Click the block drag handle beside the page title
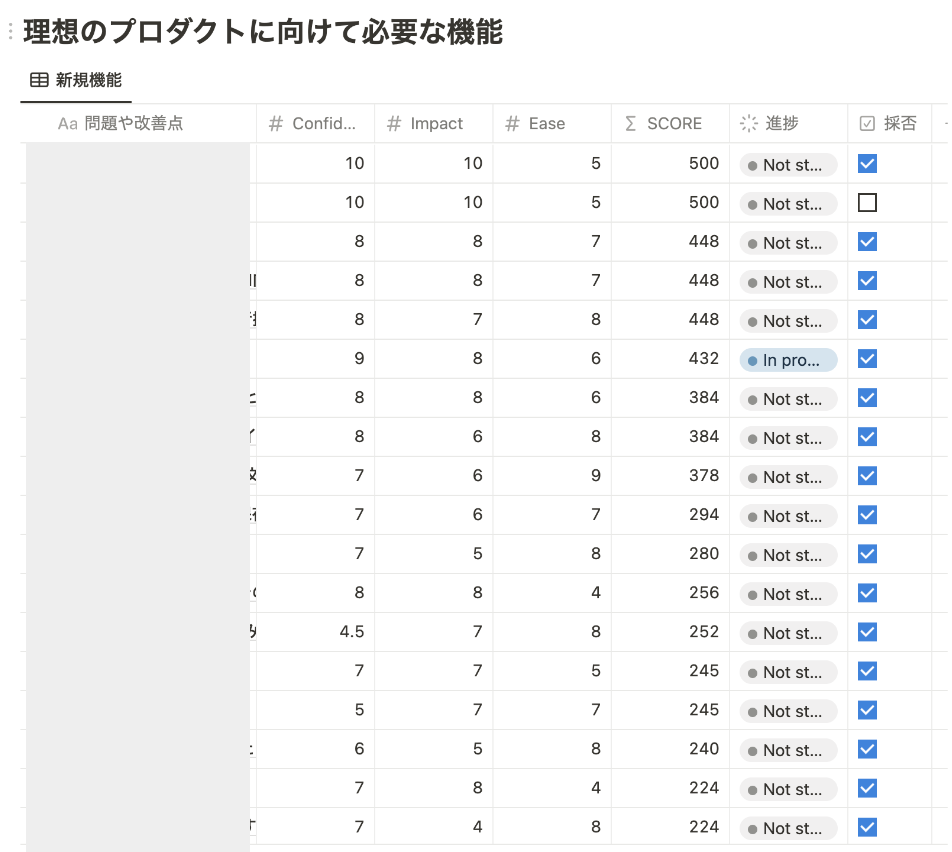Image resolution: width=952 pixels, height=852 pixels. coord(10,32)
